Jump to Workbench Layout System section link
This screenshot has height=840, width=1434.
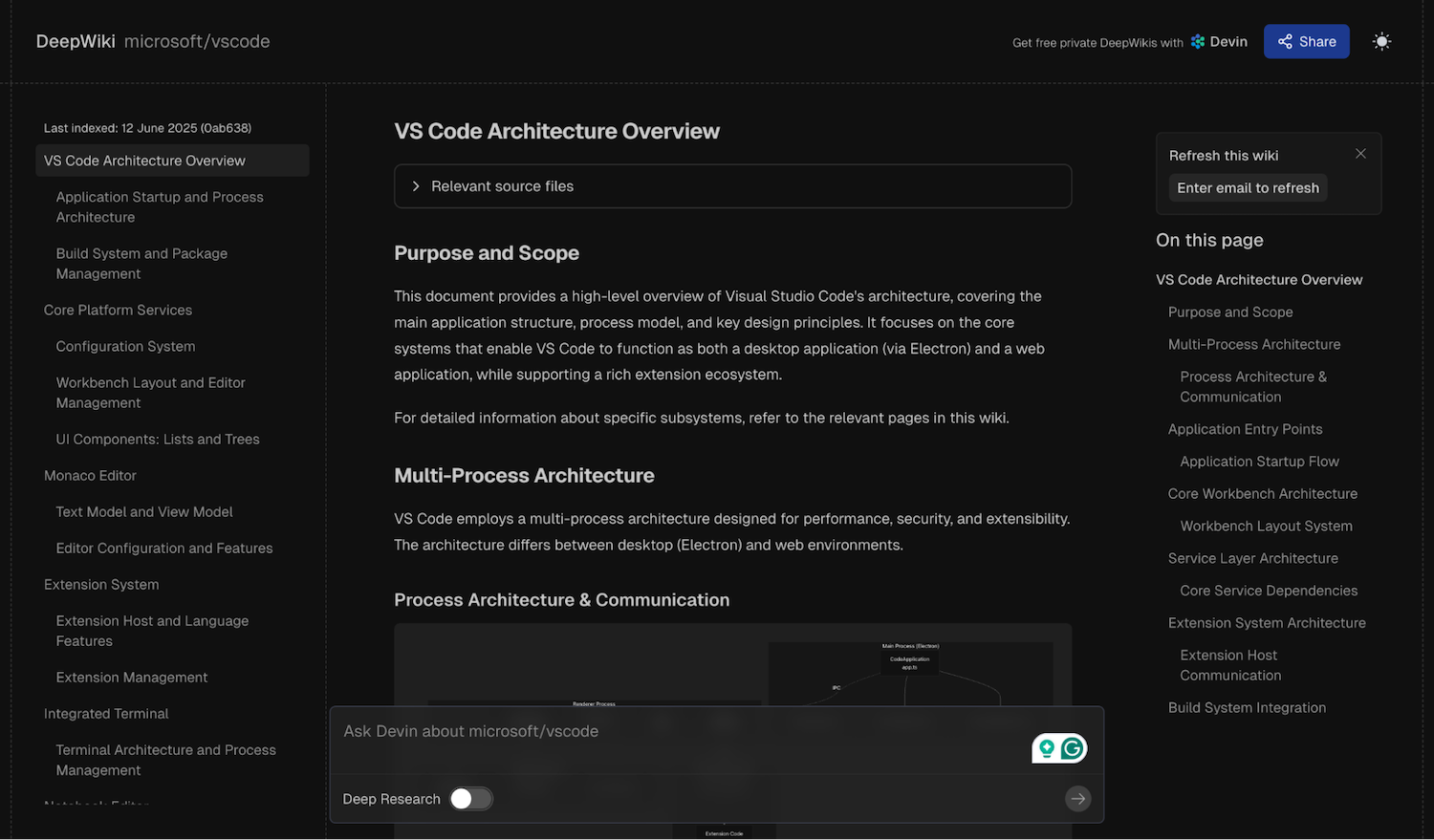(1267, 527)
